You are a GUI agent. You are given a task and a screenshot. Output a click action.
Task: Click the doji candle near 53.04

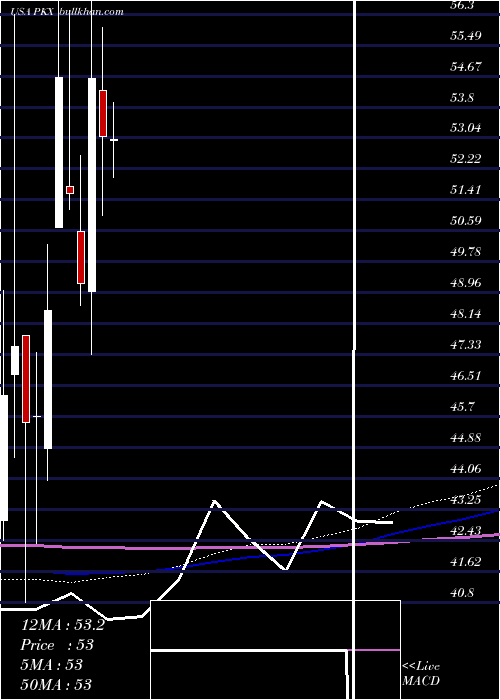[x=114, y=140]
